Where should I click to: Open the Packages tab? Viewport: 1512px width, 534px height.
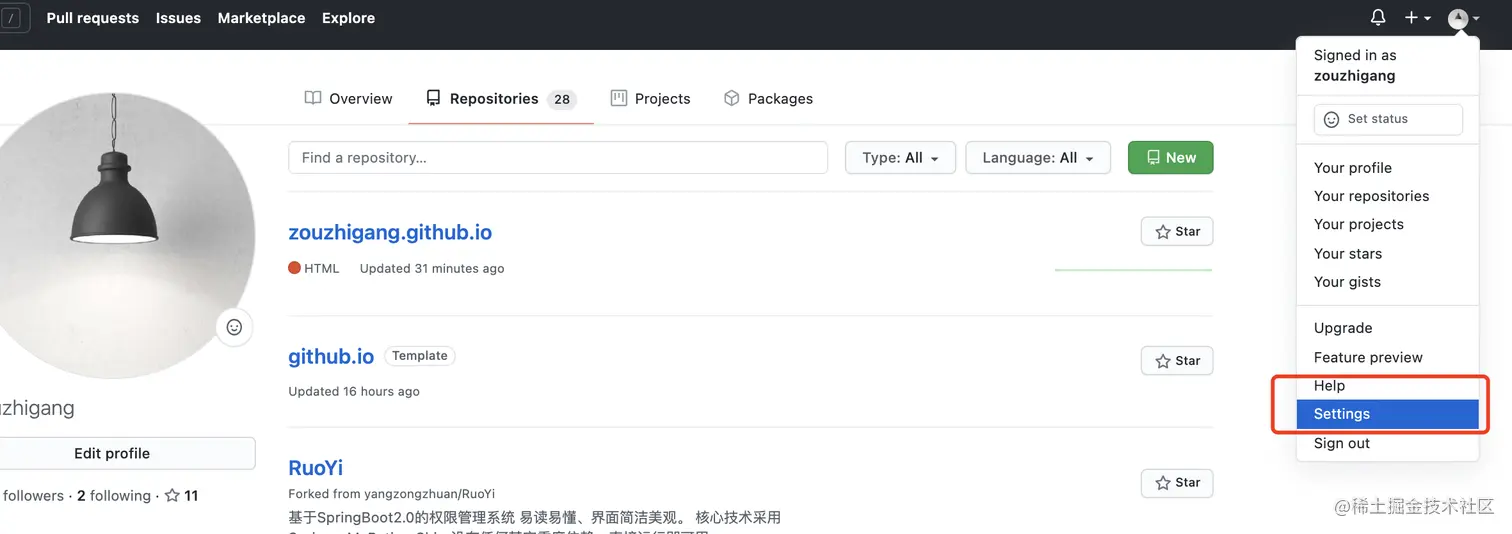(768, 99)
